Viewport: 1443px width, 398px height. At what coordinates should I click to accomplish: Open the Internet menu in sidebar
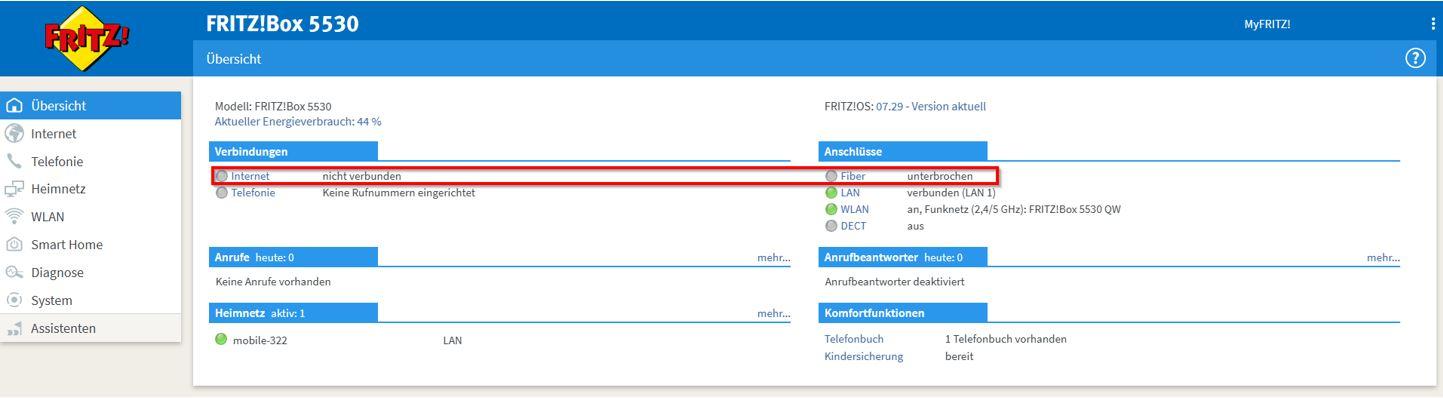point(91,133)
